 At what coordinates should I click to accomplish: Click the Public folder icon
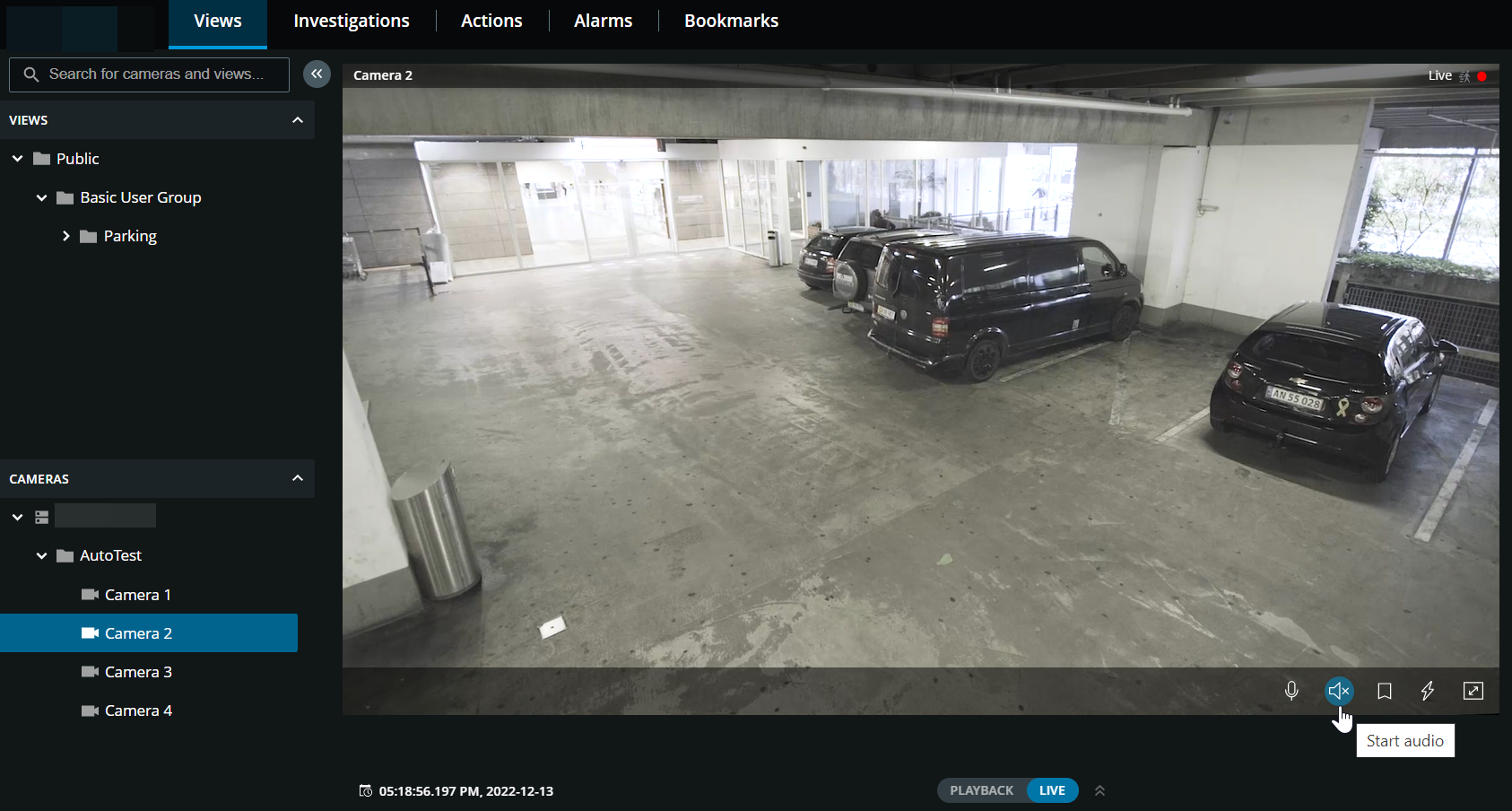click(x=41, y=159)
